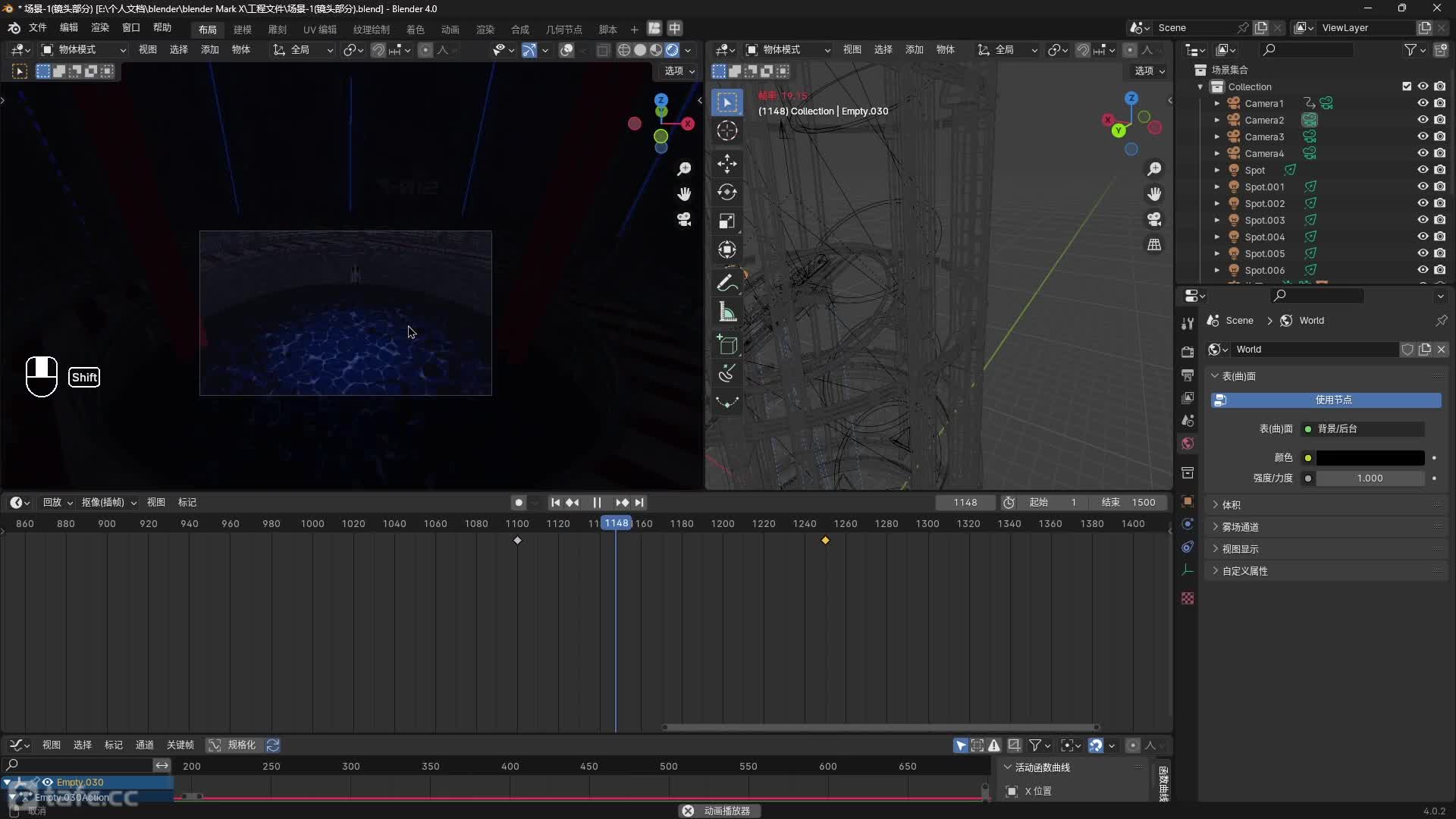Expand Camera2 in outliner
This screenshot has width=1456, height=819.
[x=1216, y=120]
